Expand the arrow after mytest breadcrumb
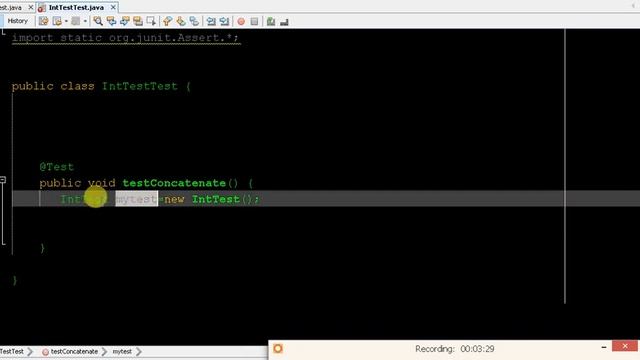The width and height of the screenshot is (640, 360). 139,351
